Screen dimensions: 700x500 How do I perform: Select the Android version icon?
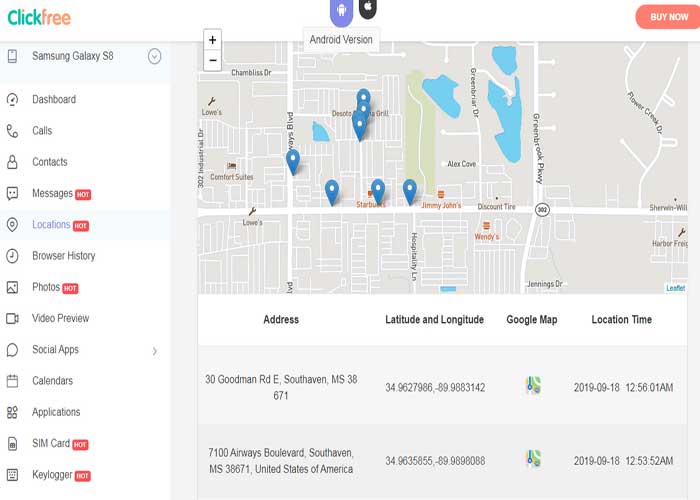click(342, 11)
